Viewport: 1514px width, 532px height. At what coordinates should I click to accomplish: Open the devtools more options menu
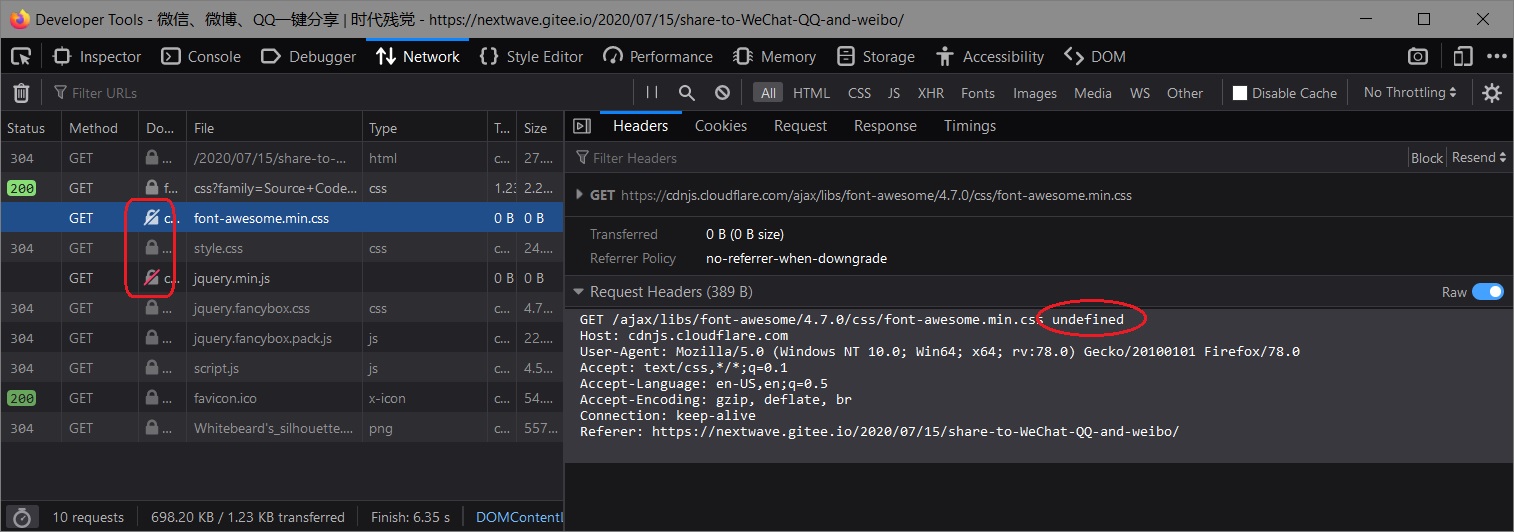coord(1497,56)
